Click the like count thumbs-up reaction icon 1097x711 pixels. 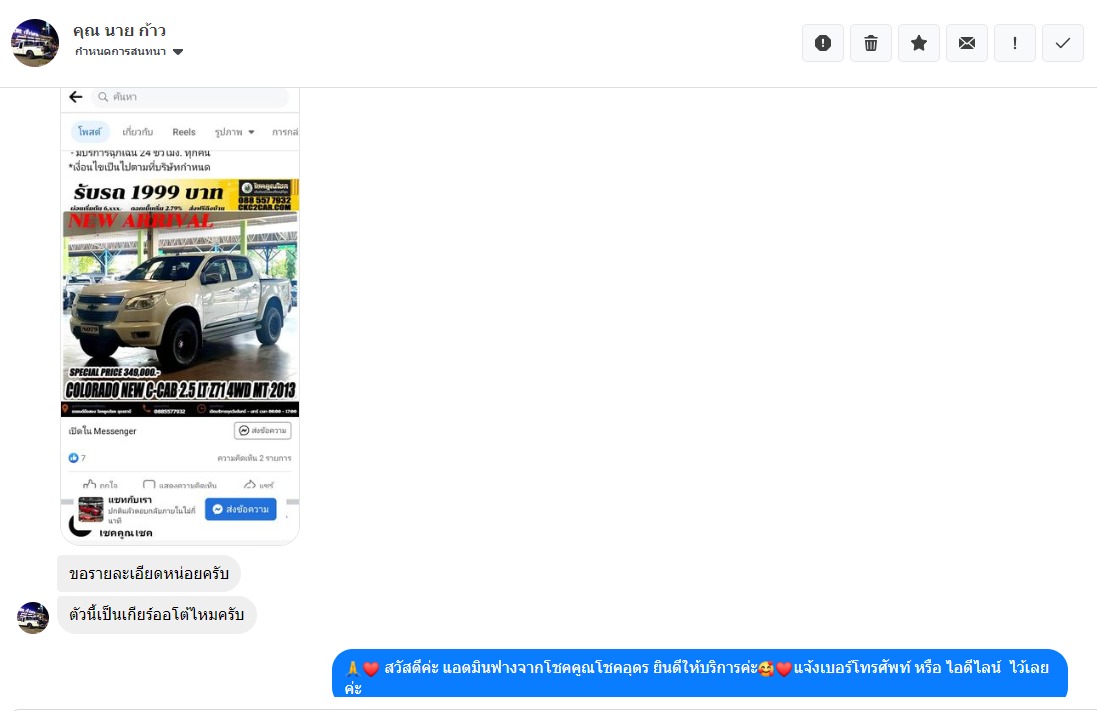tap(73, 458)
